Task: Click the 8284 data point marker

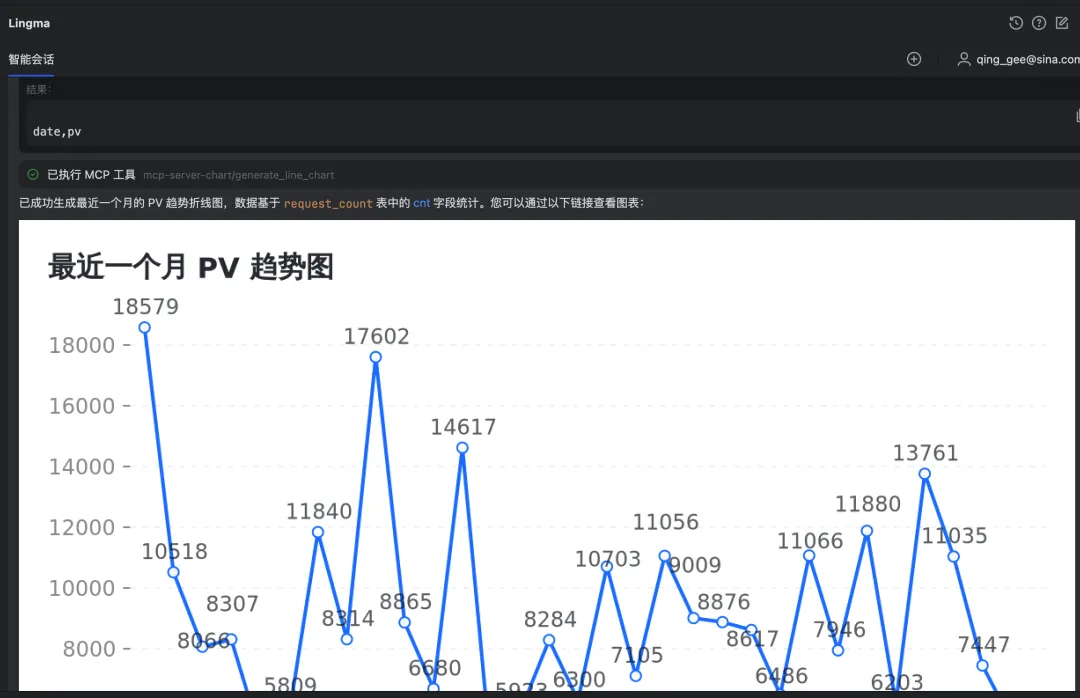Action: (549, 640)
